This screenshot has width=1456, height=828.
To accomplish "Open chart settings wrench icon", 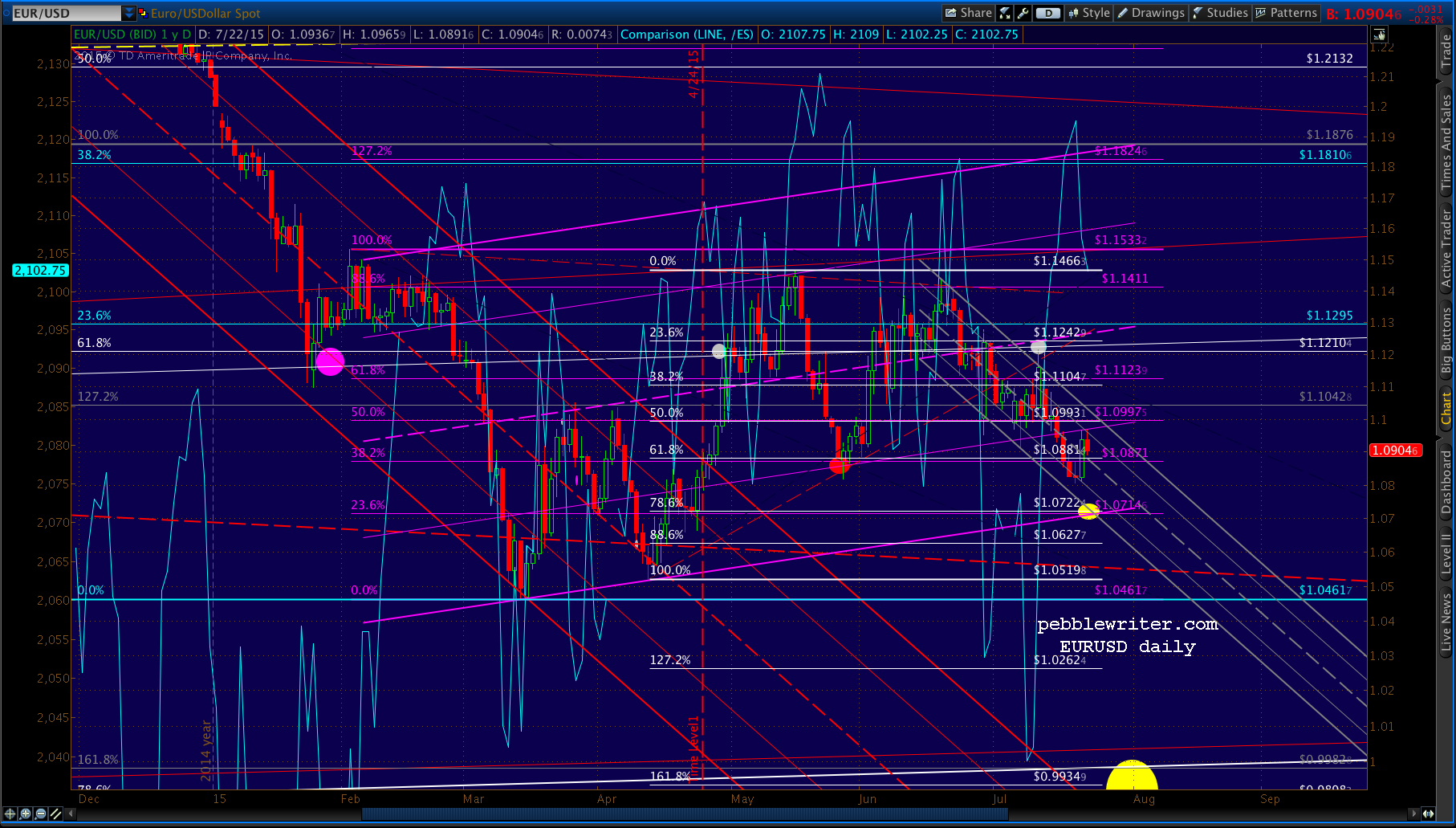I will 1023,13.
